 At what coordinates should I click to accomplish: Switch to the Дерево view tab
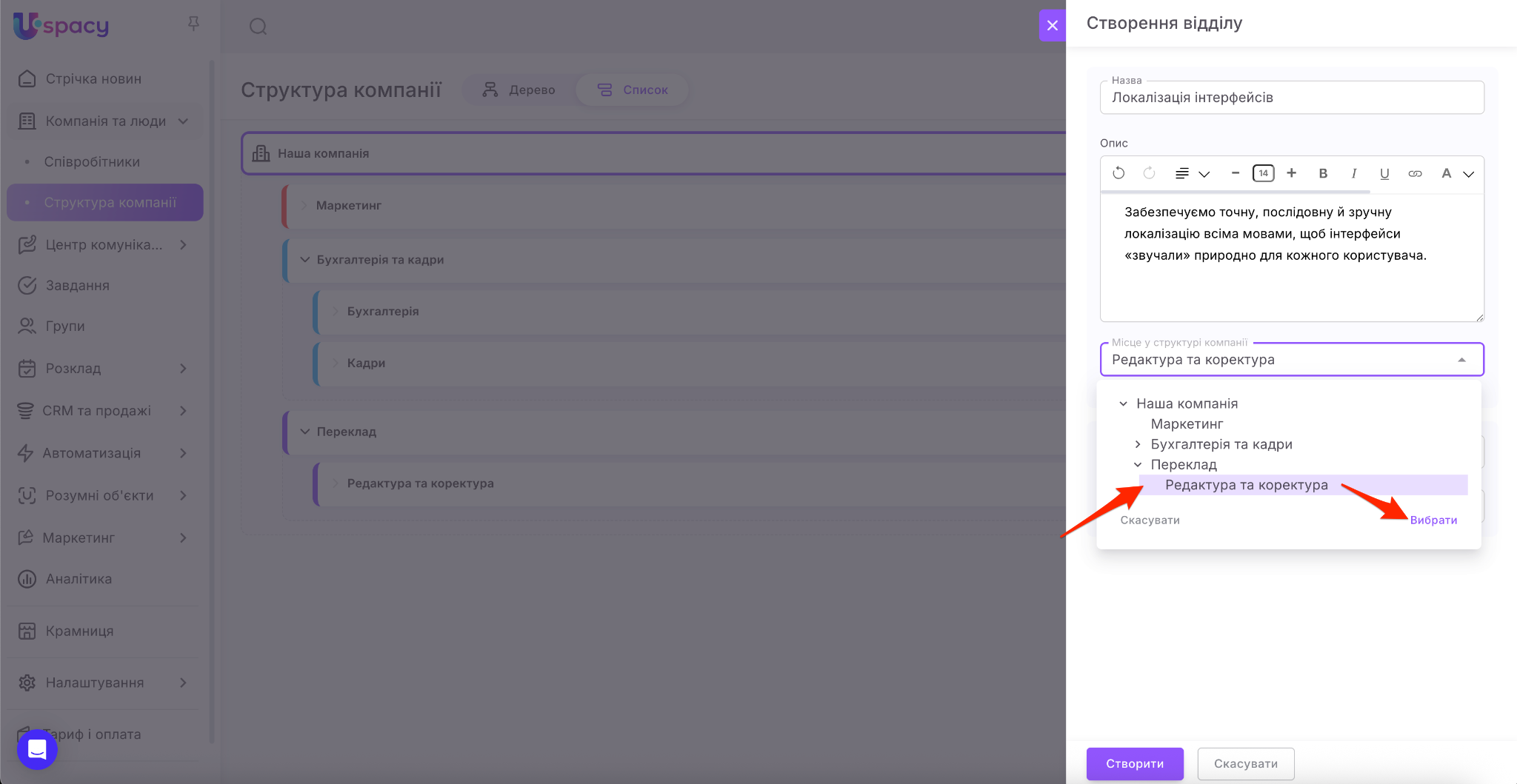(x=519, y=90)
